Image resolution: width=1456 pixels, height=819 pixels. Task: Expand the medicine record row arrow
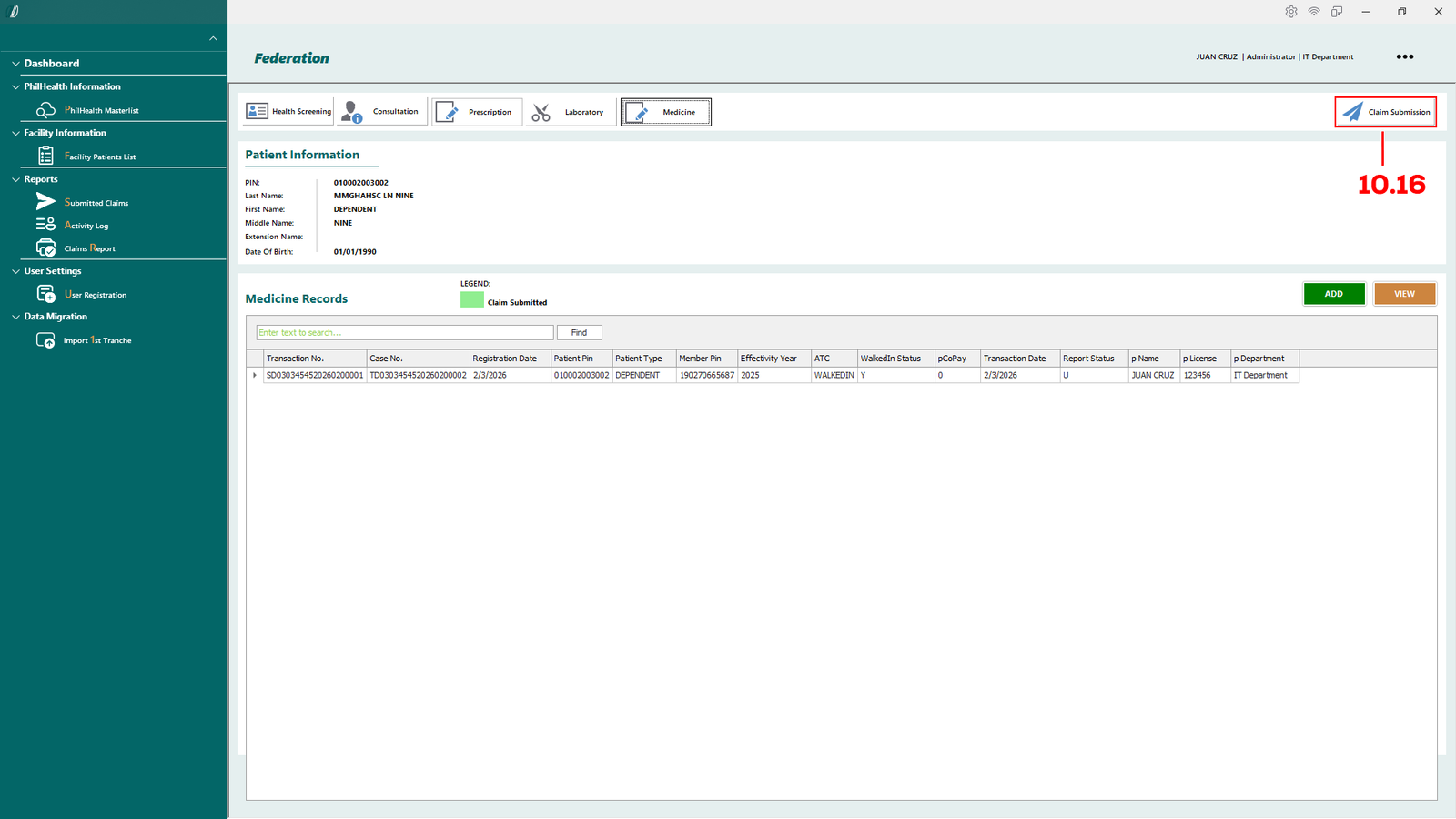pyautogui.click(x=255, y=375)
